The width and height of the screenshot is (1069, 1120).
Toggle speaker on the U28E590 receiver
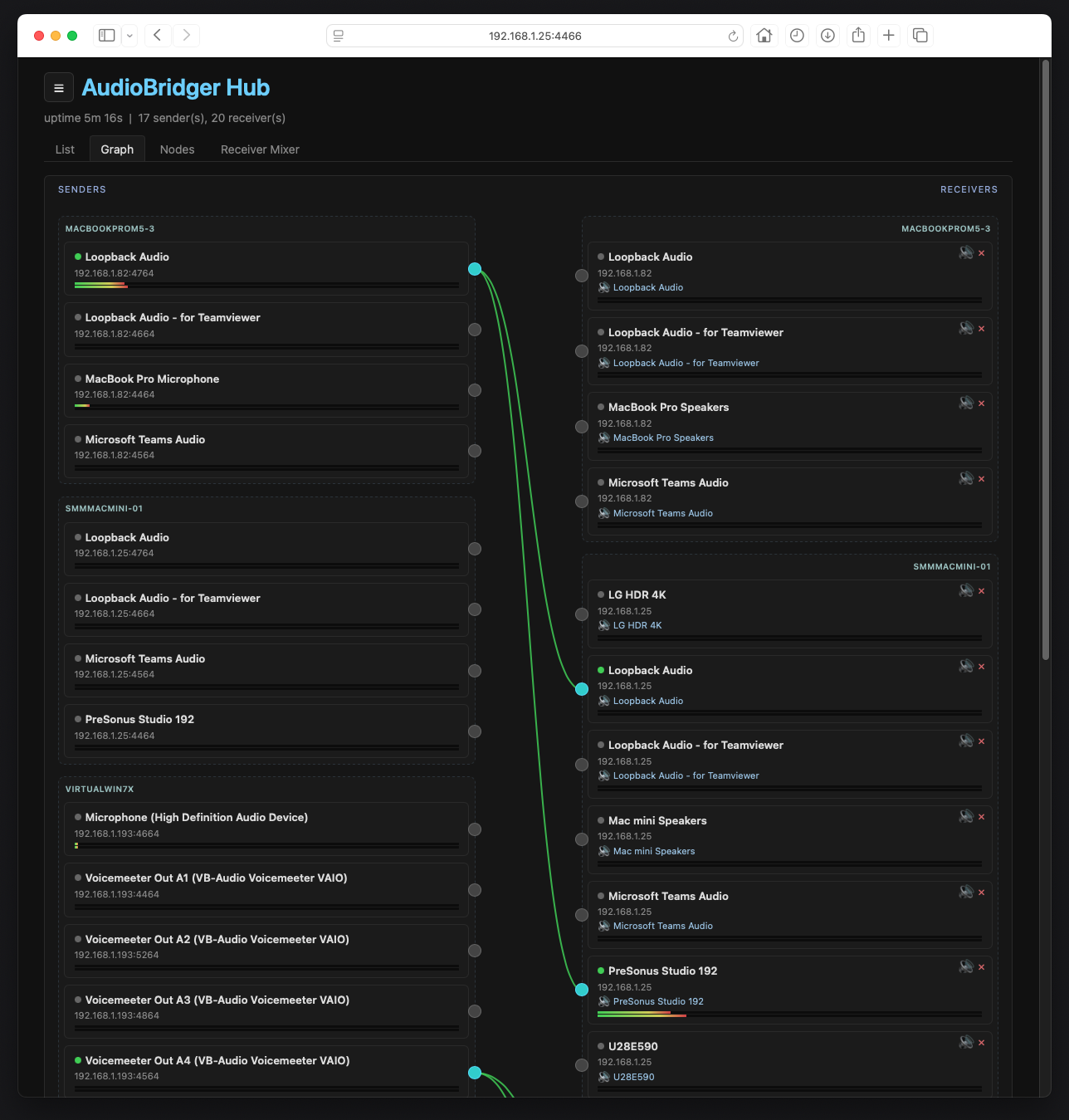(966, 1042)
